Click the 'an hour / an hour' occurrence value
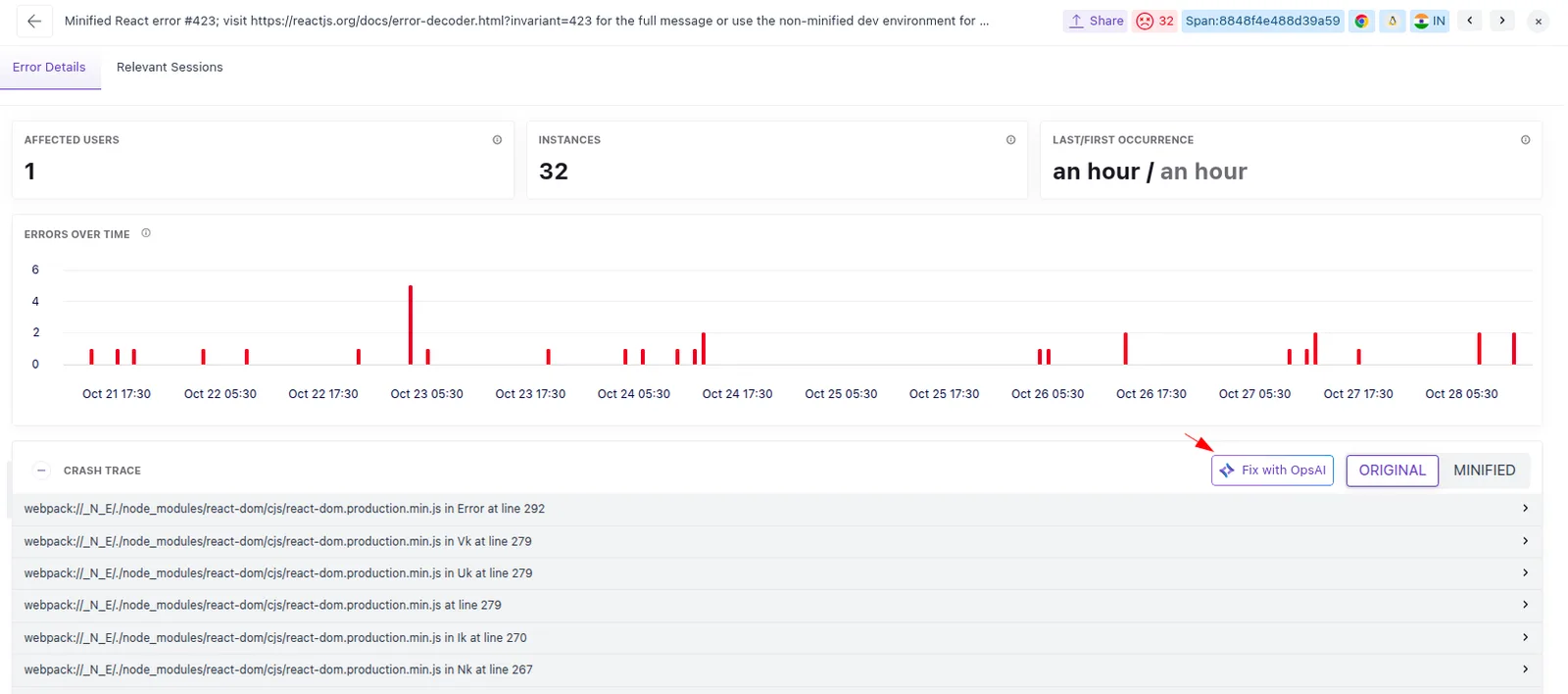This screenshot has width=1568, height=694. [x=1150, y=172]
